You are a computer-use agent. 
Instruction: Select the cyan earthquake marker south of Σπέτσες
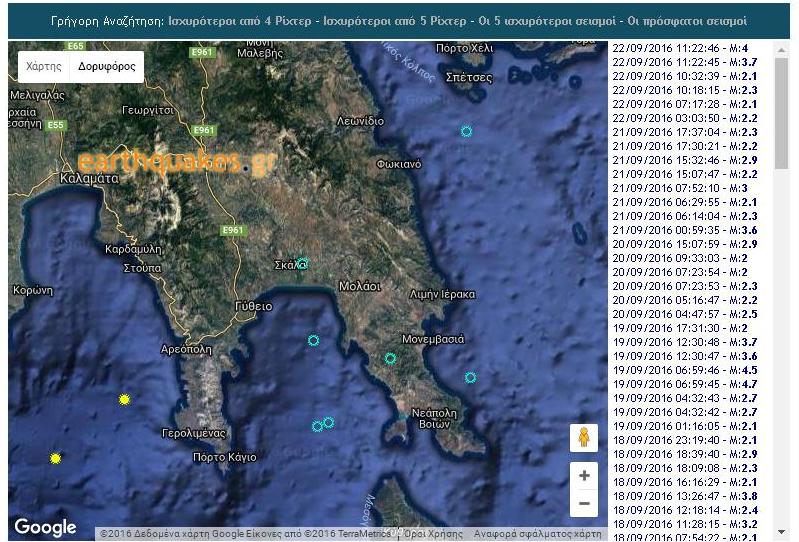465,131
